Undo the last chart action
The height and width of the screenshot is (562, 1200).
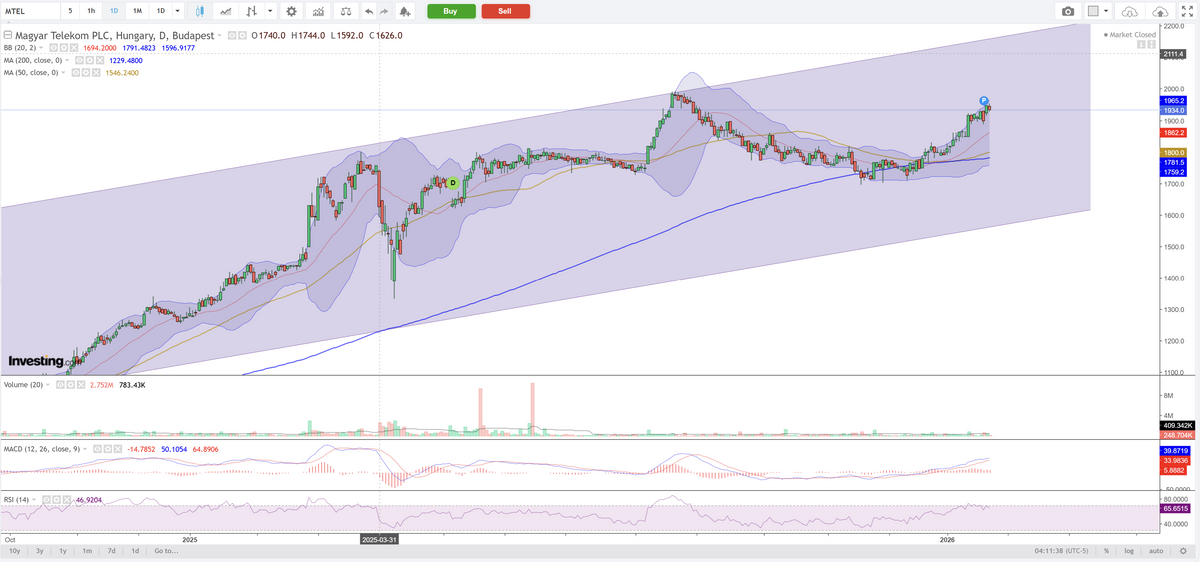[x=369, y=11]
